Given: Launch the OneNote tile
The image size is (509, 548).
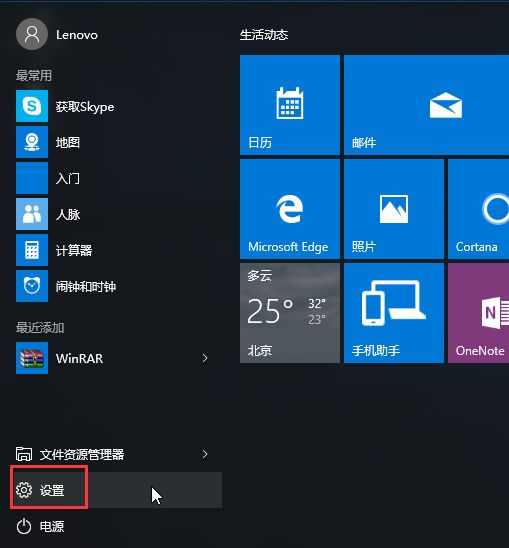Looking at the screenshot, I should pyautogui.click(x=479, y=313).
